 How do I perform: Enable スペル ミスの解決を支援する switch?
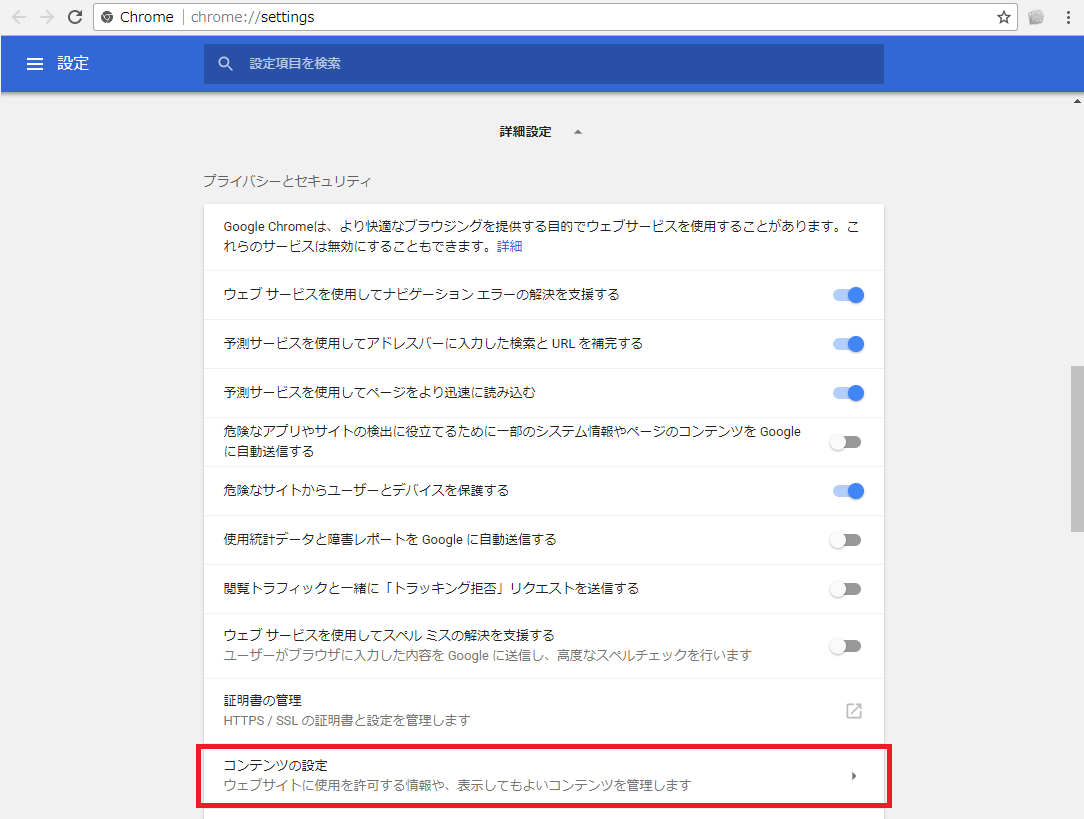click(845, 646)
